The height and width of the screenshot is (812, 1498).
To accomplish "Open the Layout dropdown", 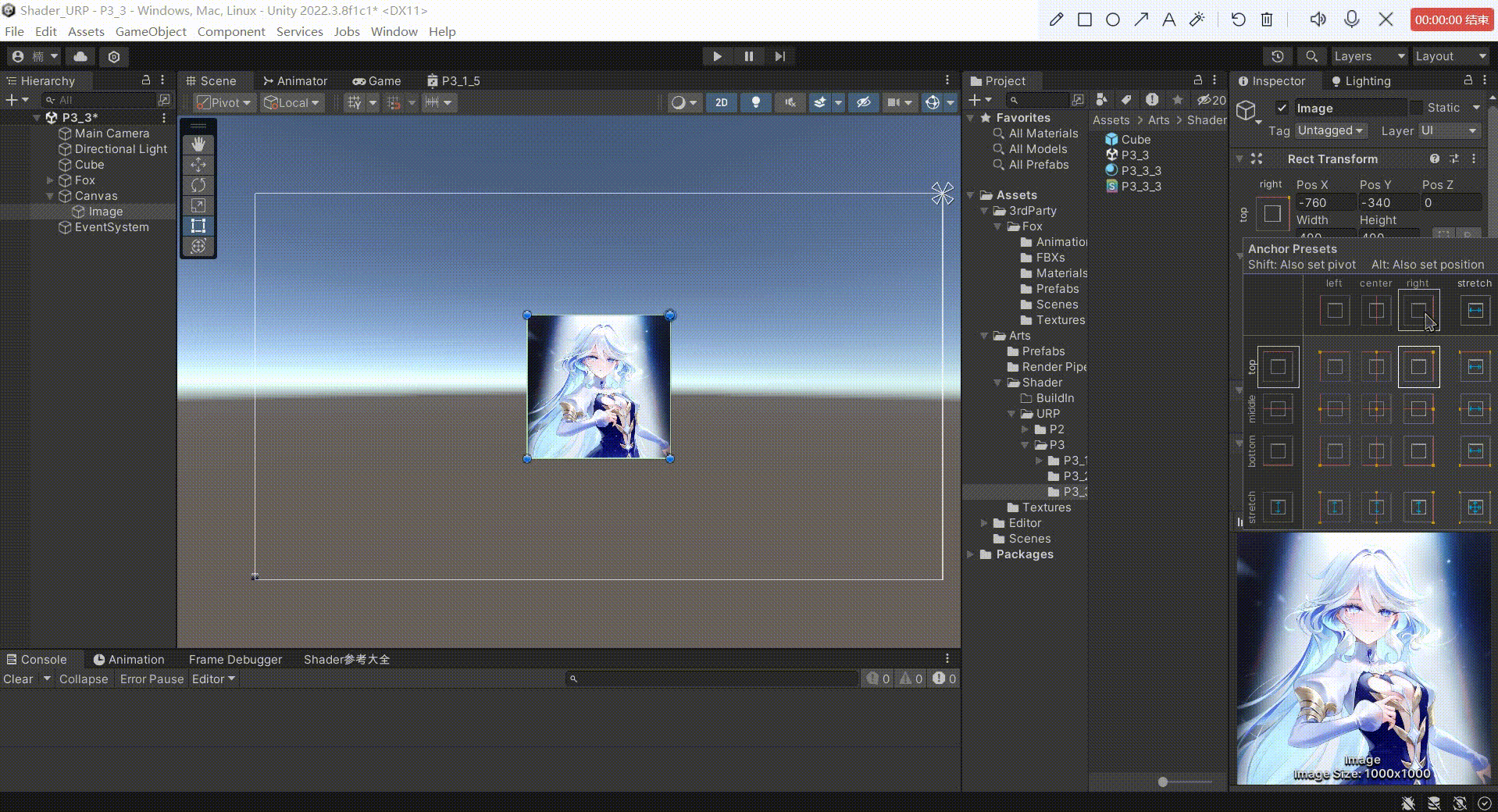I will pyautogui.click(x=1451, y=56).
